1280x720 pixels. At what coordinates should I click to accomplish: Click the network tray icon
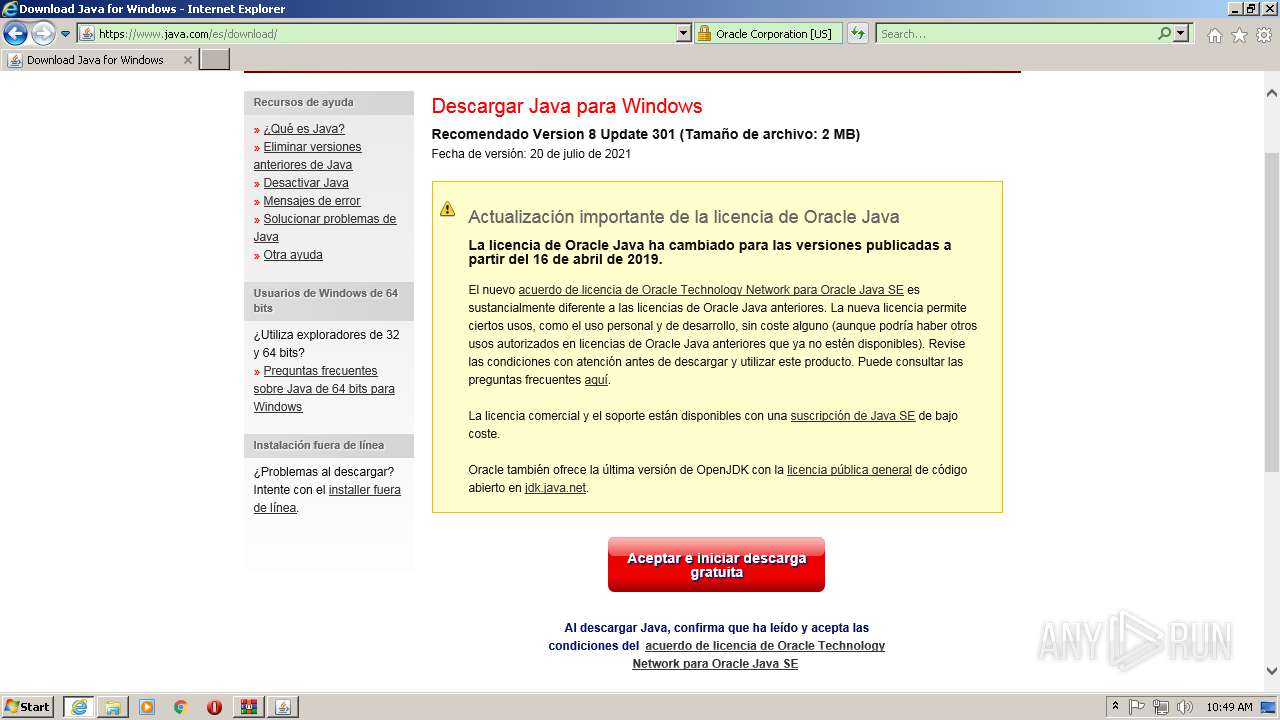tap(1161, 707)
